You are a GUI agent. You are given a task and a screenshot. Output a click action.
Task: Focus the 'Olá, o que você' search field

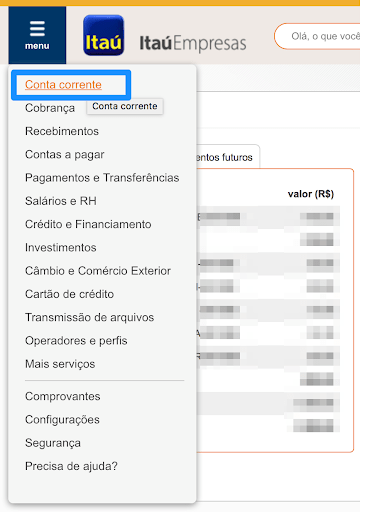[x=317, y=36]
